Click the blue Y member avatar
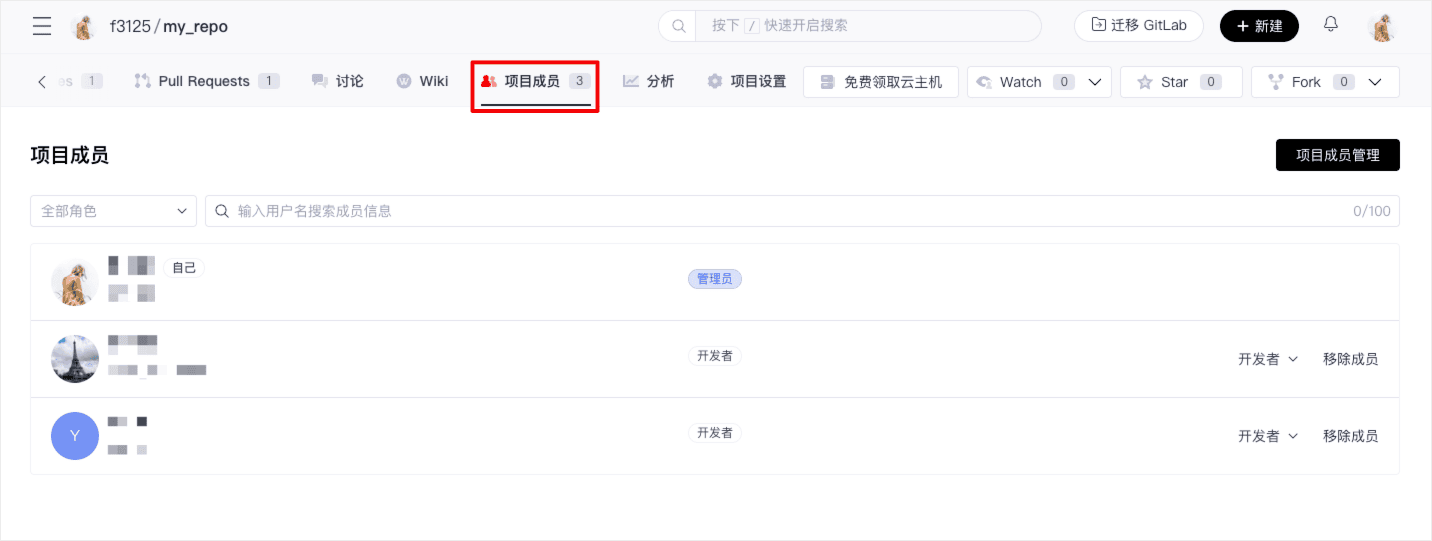Viewport: 1432px width, 541px height. pyautogui.click(x=75, y=436)
